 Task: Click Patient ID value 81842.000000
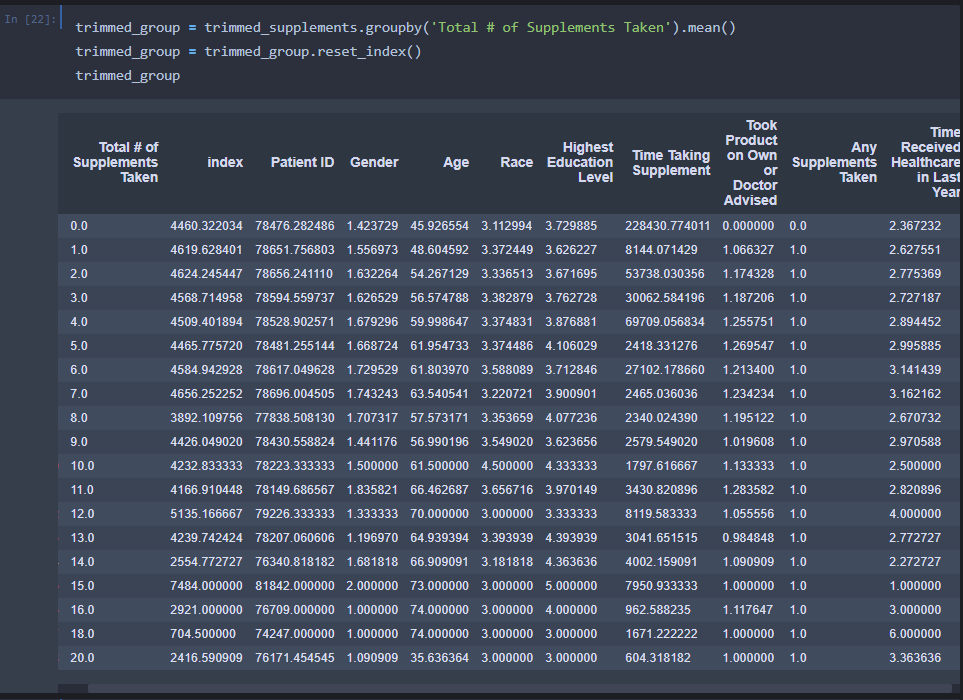[295, 586]
